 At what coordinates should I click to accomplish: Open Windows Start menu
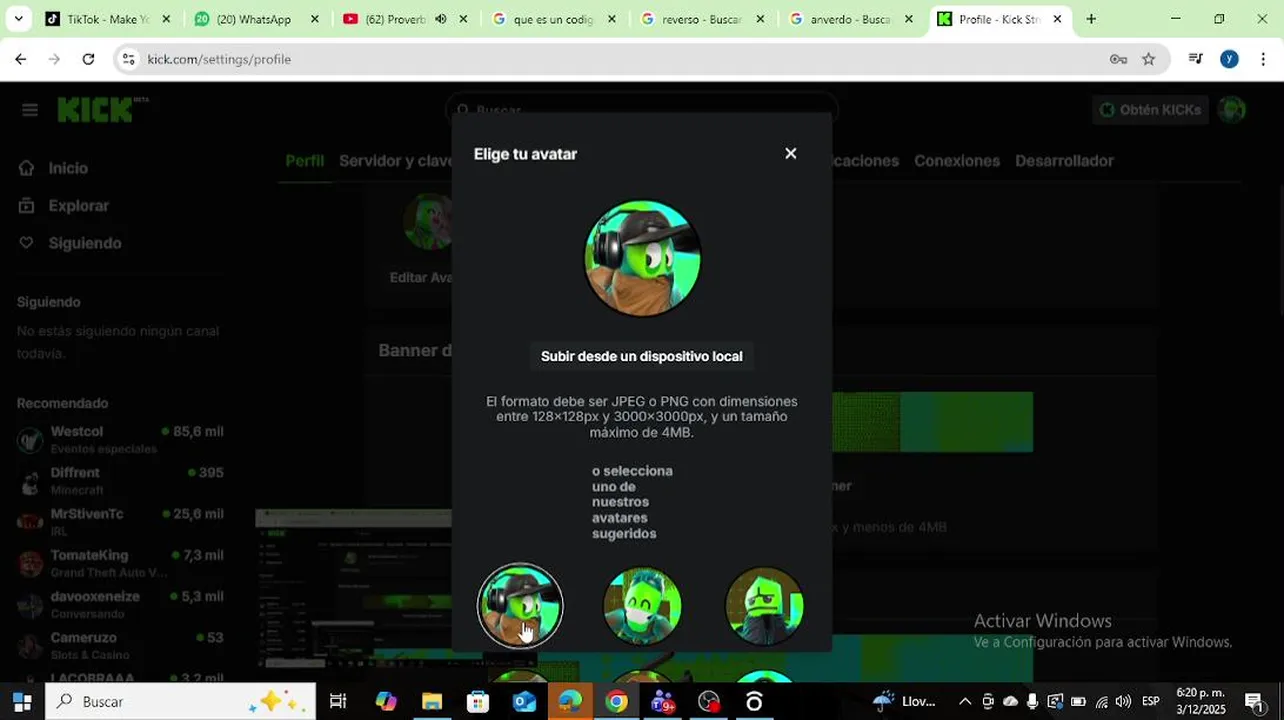pos(22,702)
